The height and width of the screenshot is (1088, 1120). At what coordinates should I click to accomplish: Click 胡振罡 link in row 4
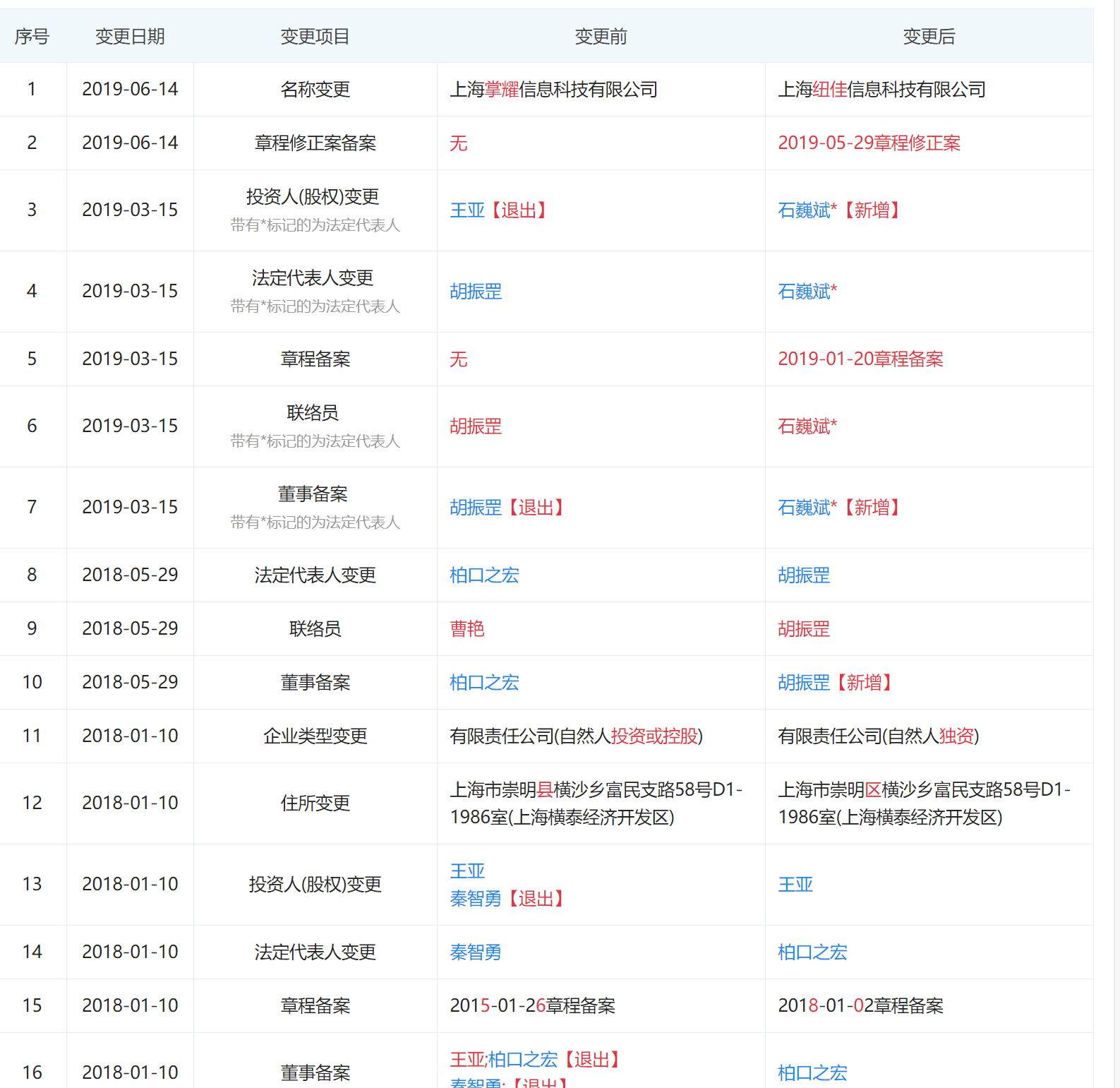476,292
